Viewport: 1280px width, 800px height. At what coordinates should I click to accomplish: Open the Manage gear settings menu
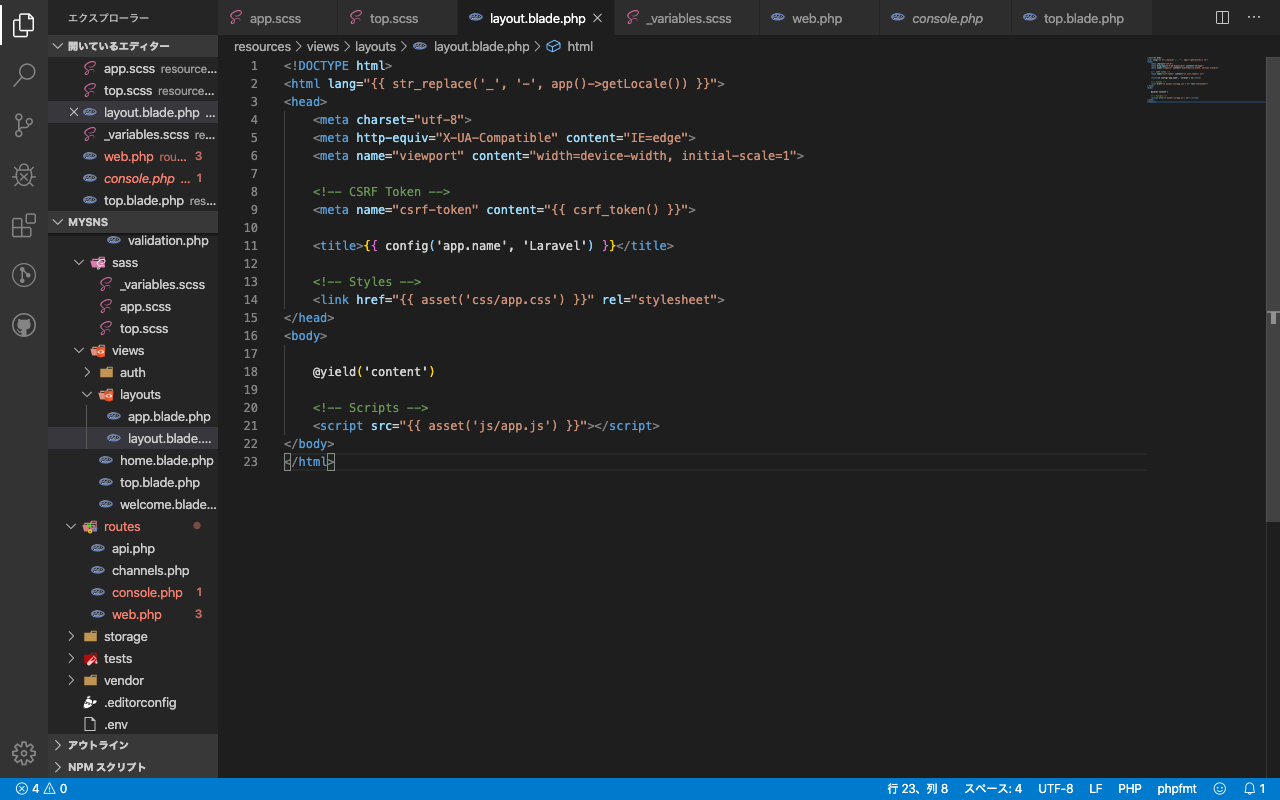point(24,753)
